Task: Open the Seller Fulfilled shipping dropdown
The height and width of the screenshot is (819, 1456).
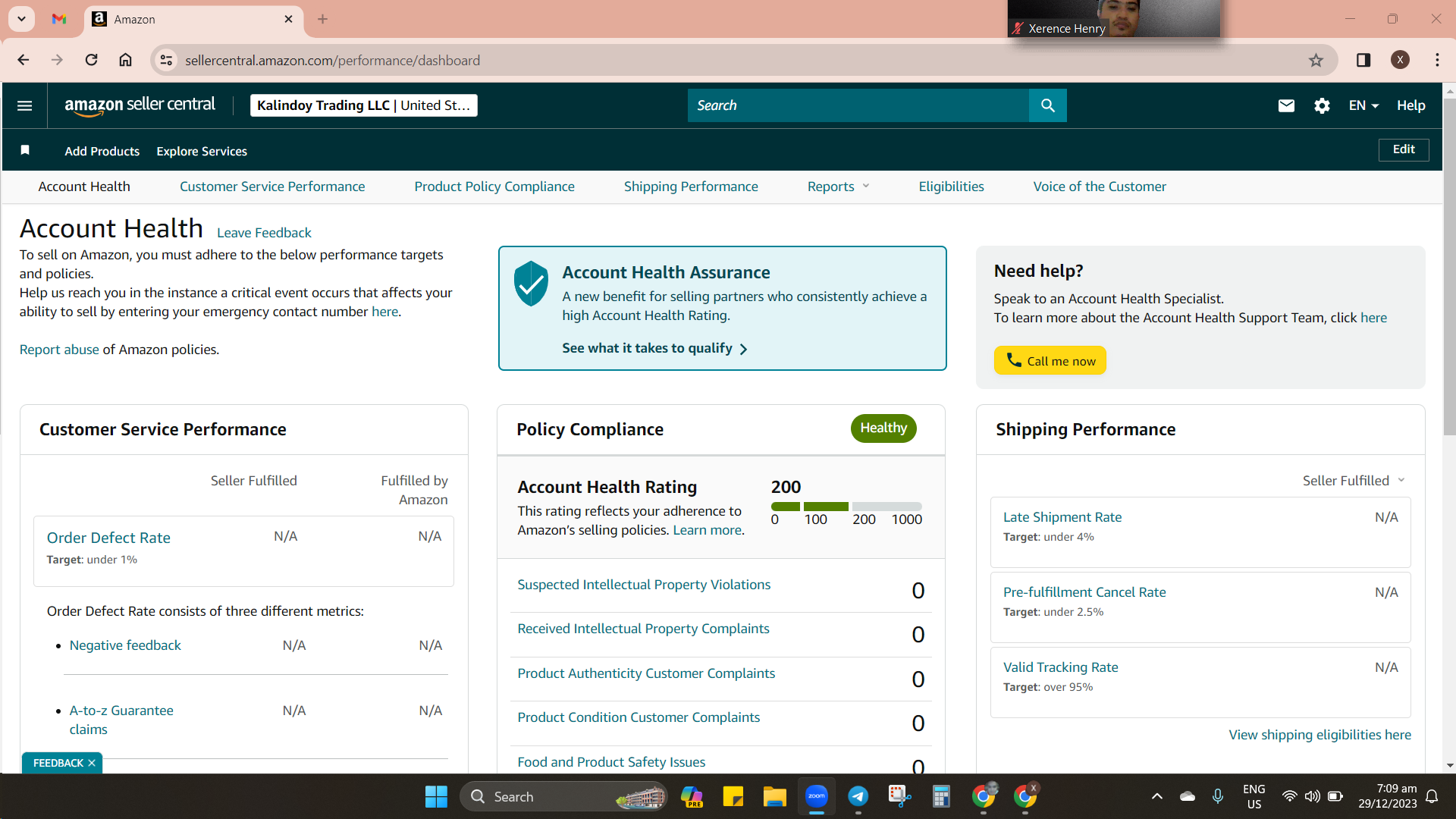Action: point(1354,480)
